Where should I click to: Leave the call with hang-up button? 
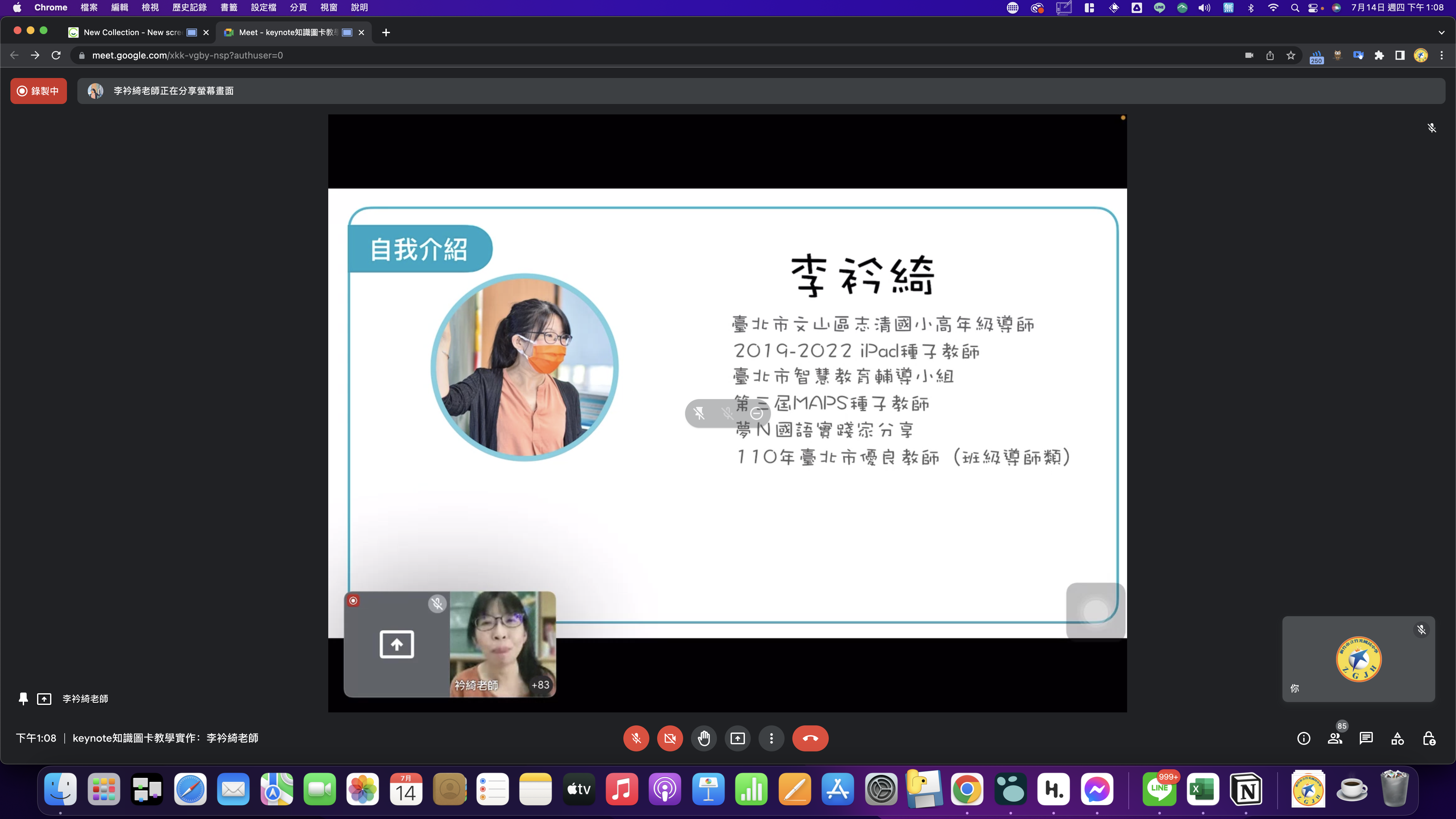pos(810,738)
